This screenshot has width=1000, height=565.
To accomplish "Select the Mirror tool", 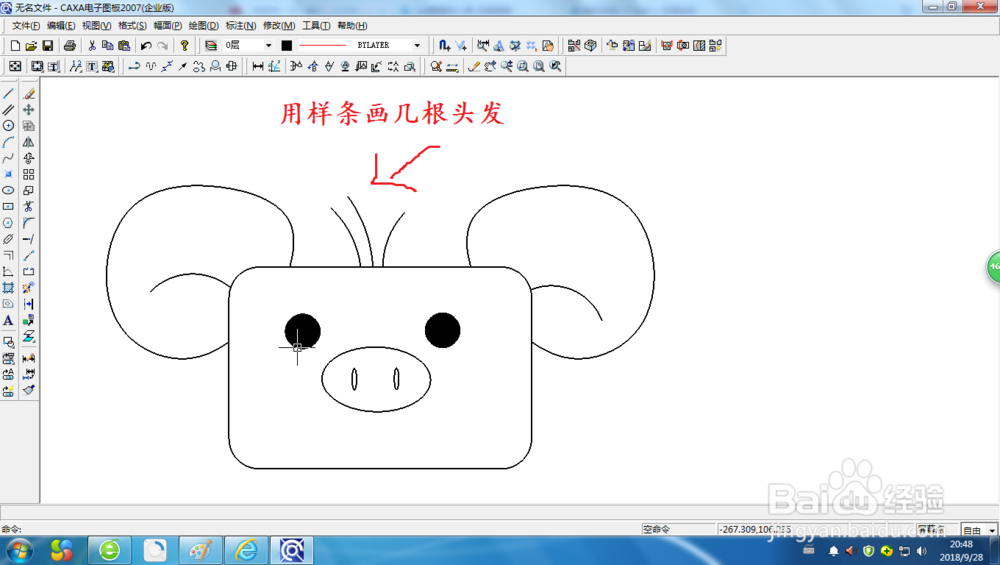I will tap(29, 142).
